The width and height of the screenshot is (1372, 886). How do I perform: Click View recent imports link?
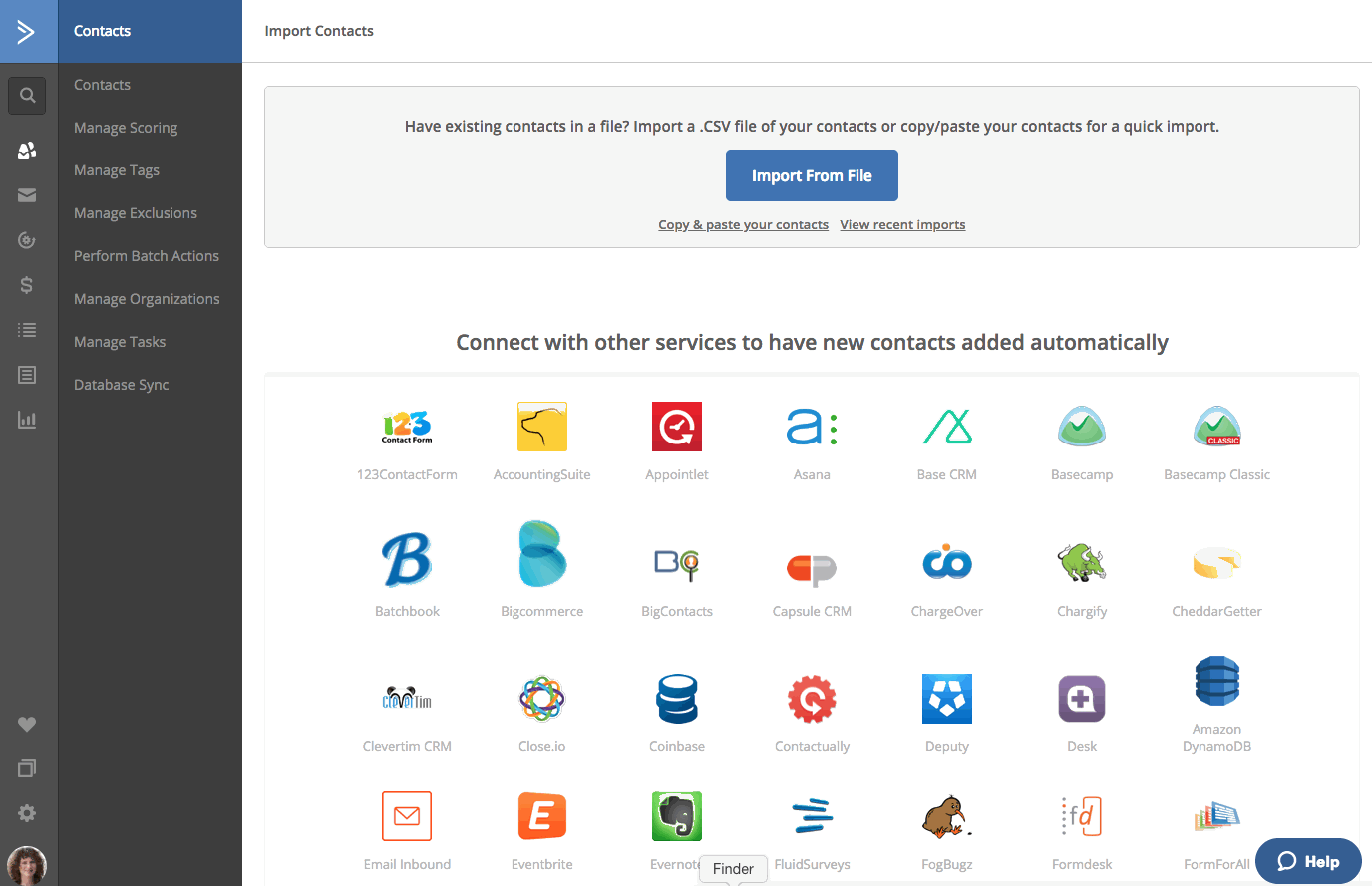(902, 225)
